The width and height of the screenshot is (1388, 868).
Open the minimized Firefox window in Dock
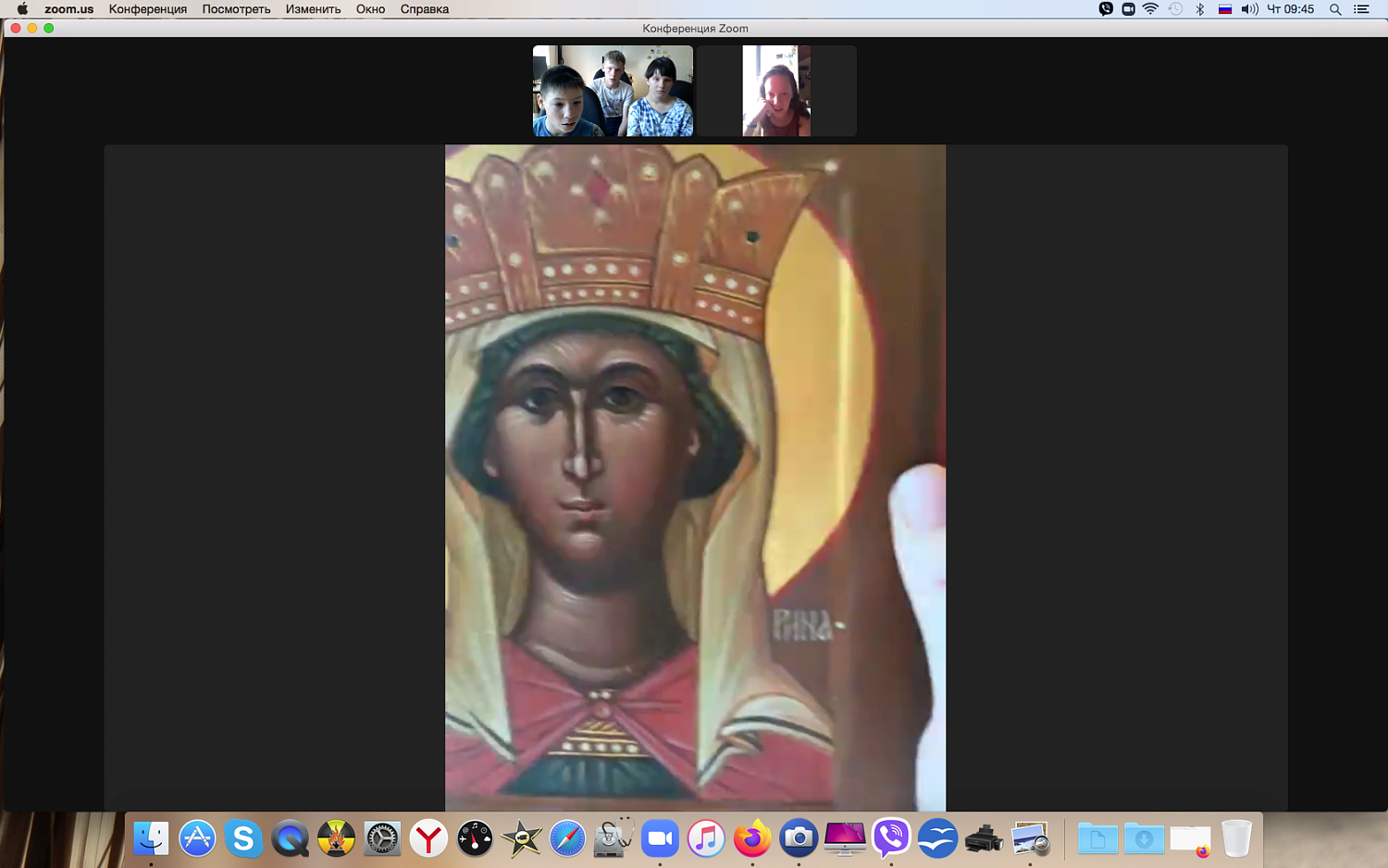(x=1190, y=838)
